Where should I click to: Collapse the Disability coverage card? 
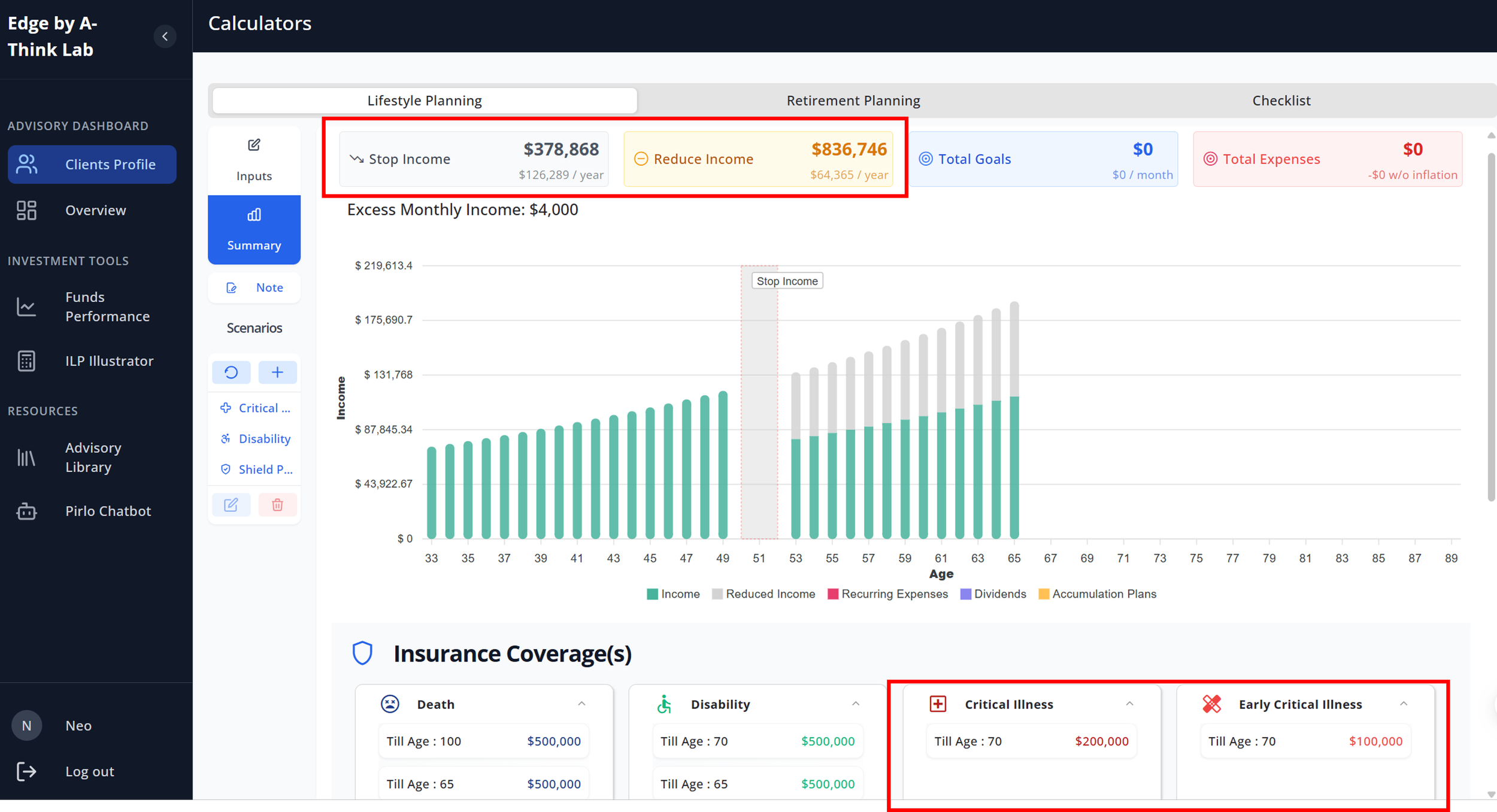coord(856,704)
